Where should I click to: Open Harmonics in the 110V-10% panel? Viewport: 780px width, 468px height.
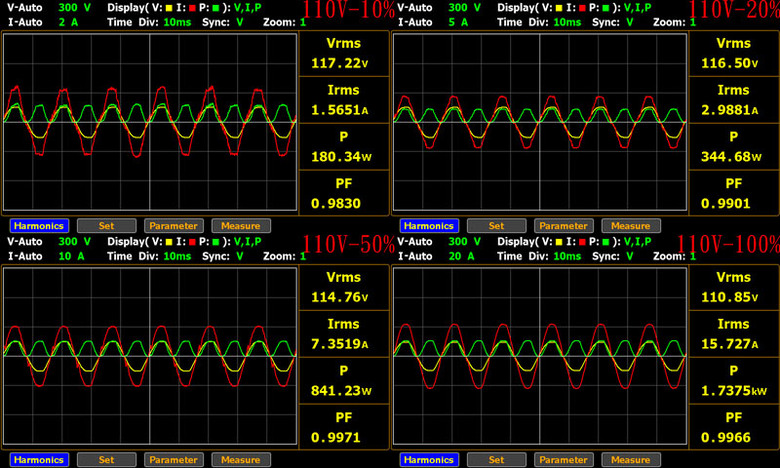[39, 226]
